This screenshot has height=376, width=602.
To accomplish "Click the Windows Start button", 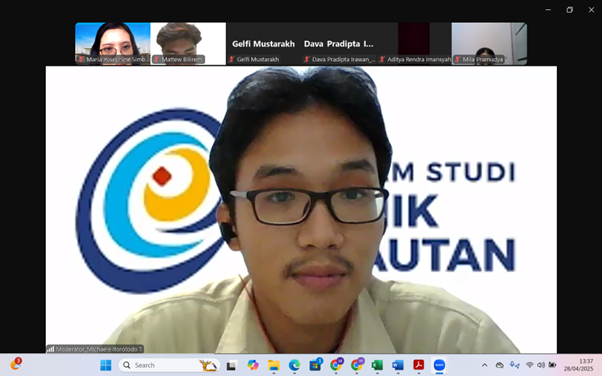I will point(106,365).
